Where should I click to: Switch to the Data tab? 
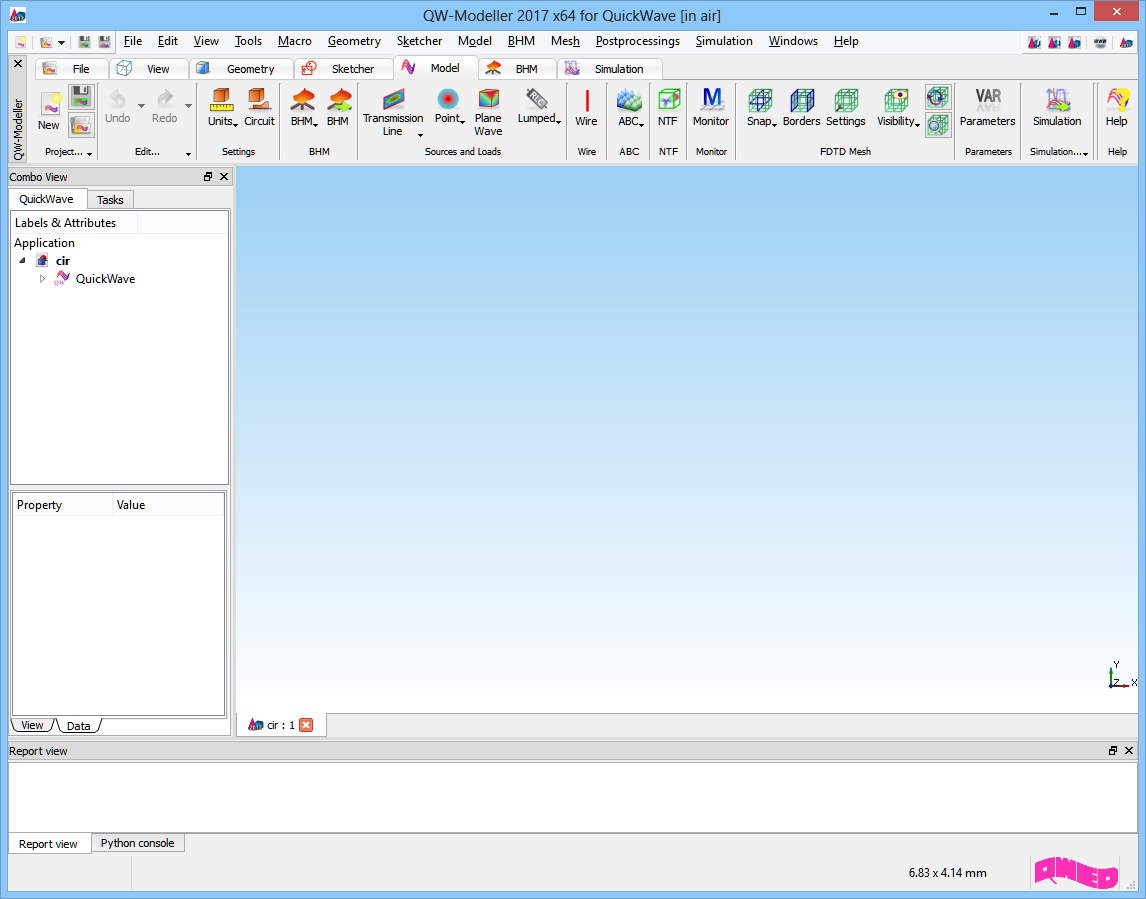point(78,726)
